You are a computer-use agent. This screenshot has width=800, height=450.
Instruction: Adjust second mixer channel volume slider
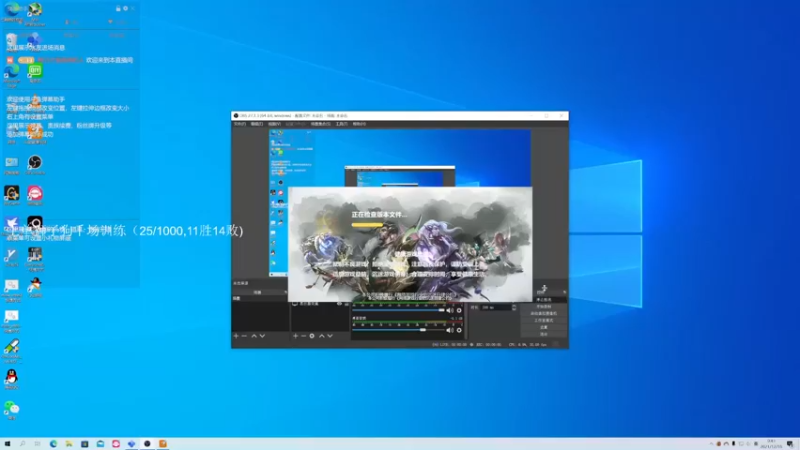tap(398, 330)
